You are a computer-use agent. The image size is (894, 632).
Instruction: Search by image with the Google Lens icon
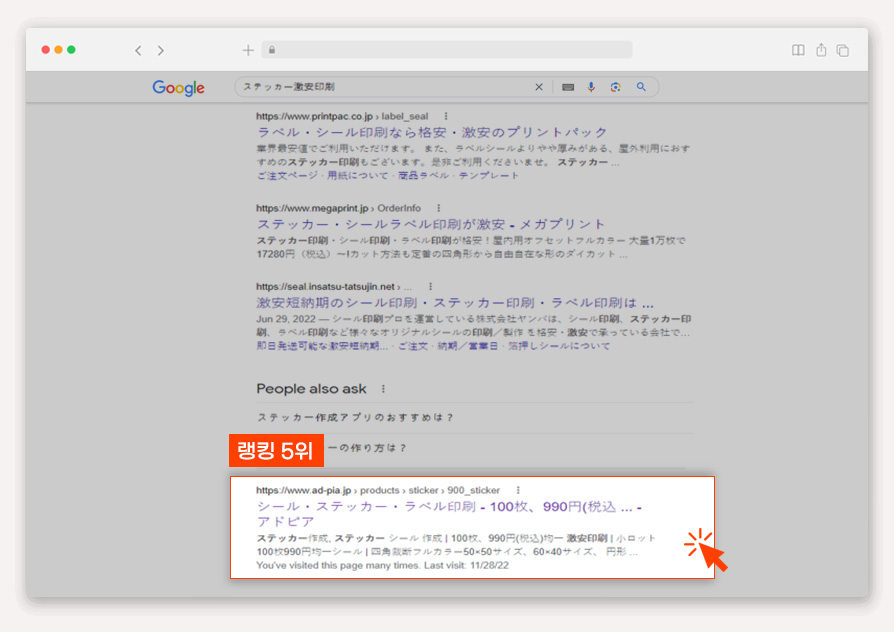615,87
